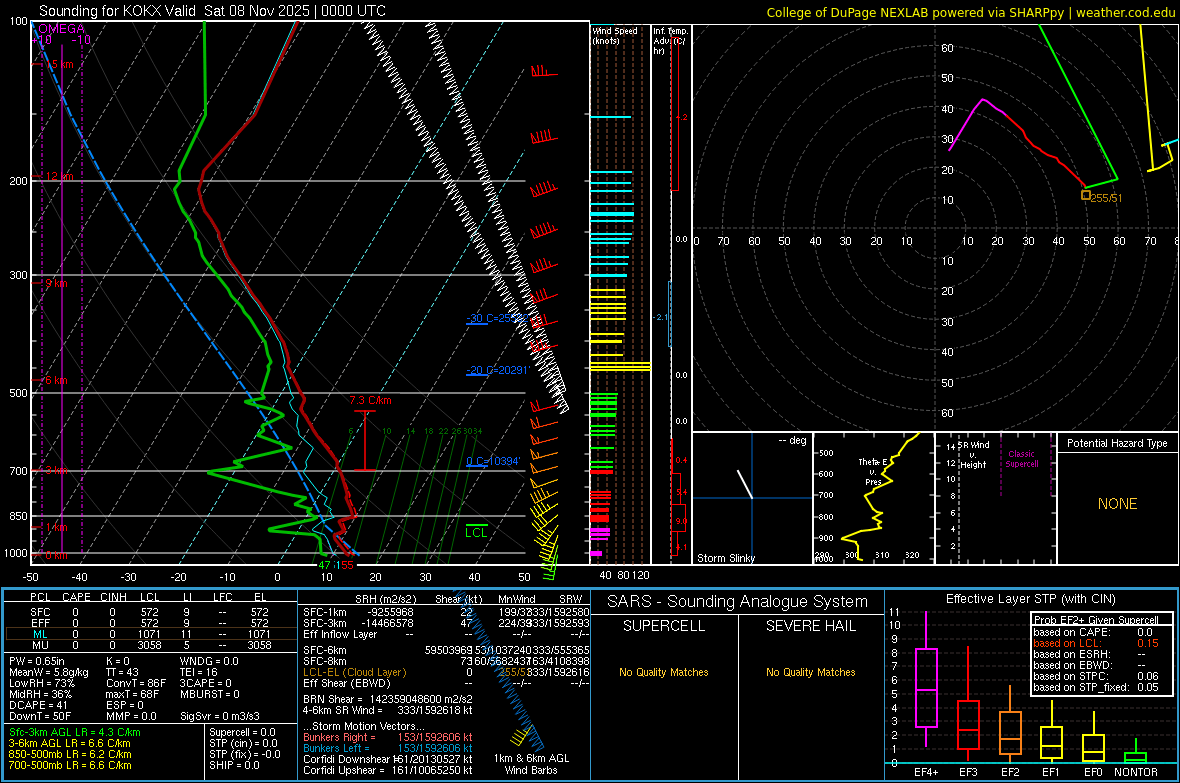Click the 'SHIP = 0.0' index value
This screenshot has height=783, width=1180.
click(234, 765)
